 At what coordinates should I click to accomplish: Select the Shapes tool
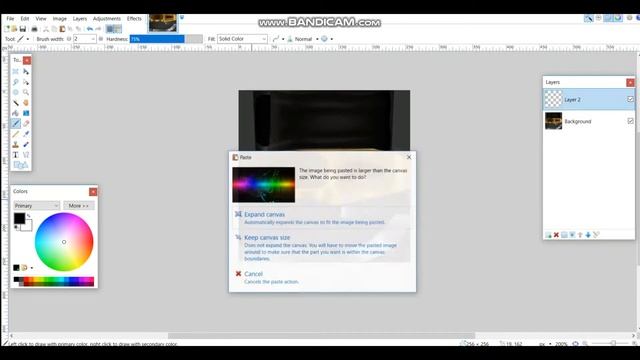[x=21, y=165]
